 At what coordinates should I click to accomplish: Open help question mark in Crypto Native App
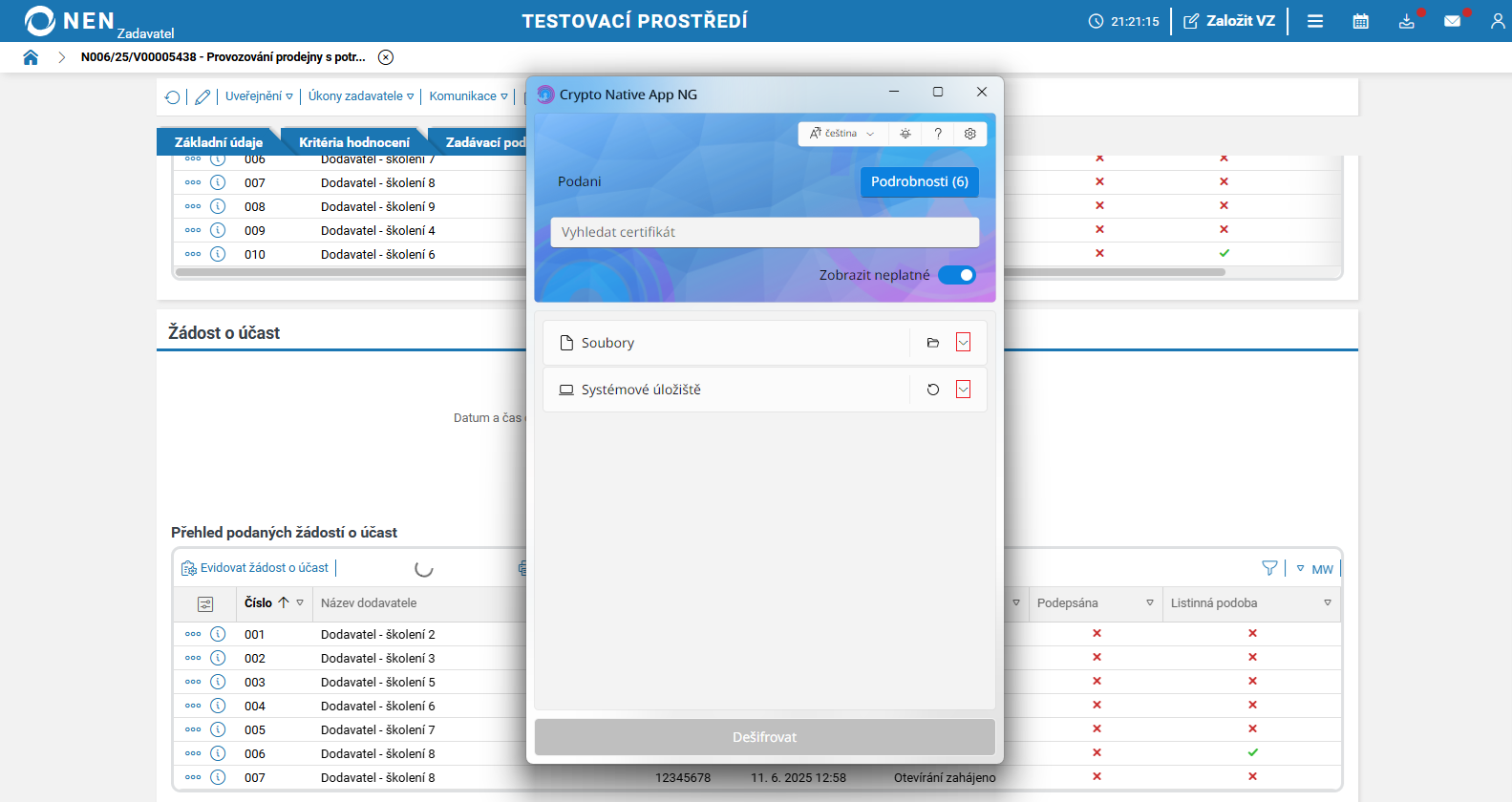tap(938, 134)
